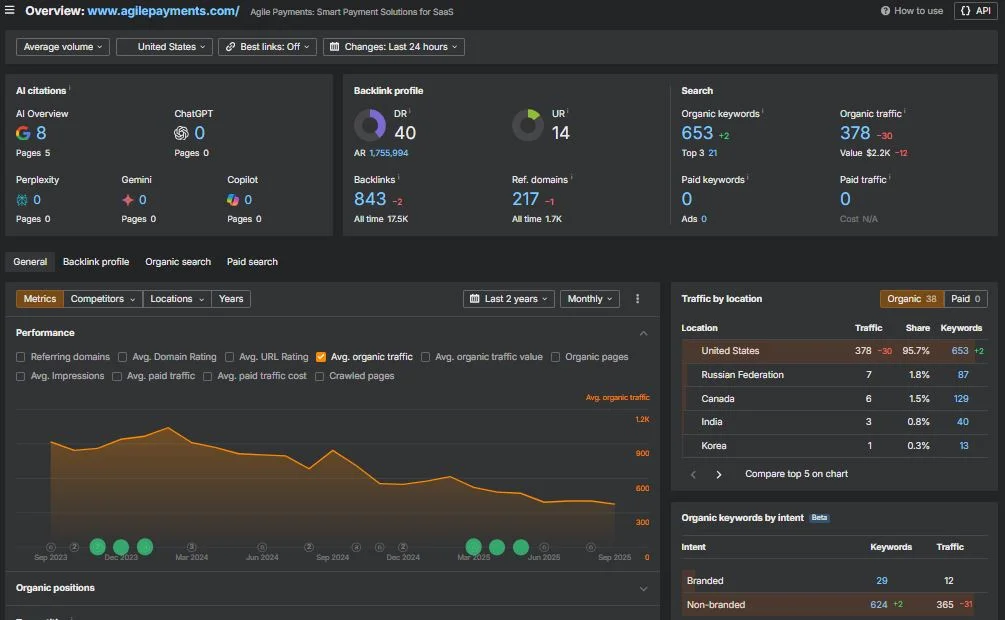The height and width of the screenshot is (620, 1005).
Task: Enable Avg. organic traffic value checkbox
Action: [426, 357]
